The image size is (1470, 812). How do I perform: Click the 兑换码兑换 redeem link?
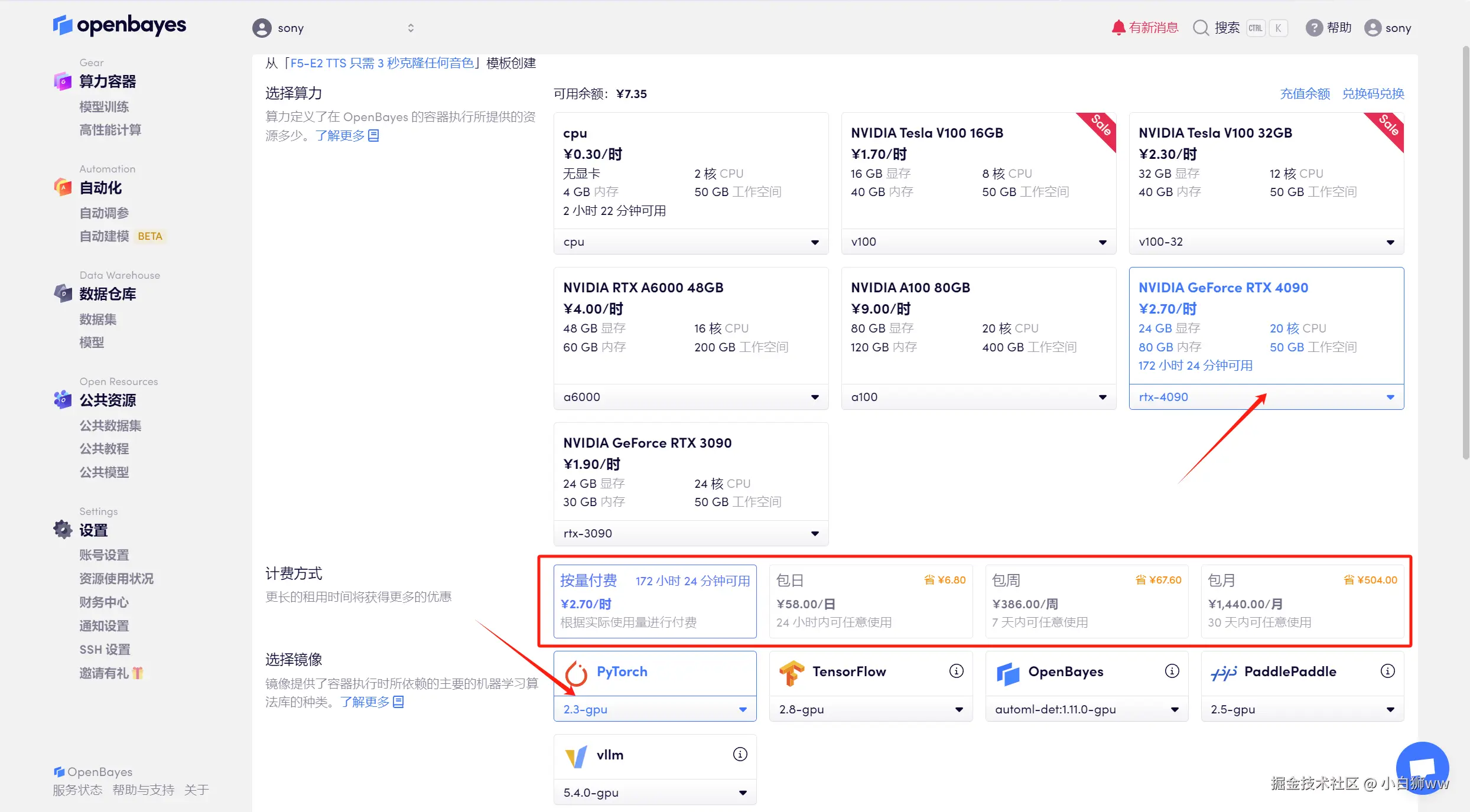tap(1373, 94)
